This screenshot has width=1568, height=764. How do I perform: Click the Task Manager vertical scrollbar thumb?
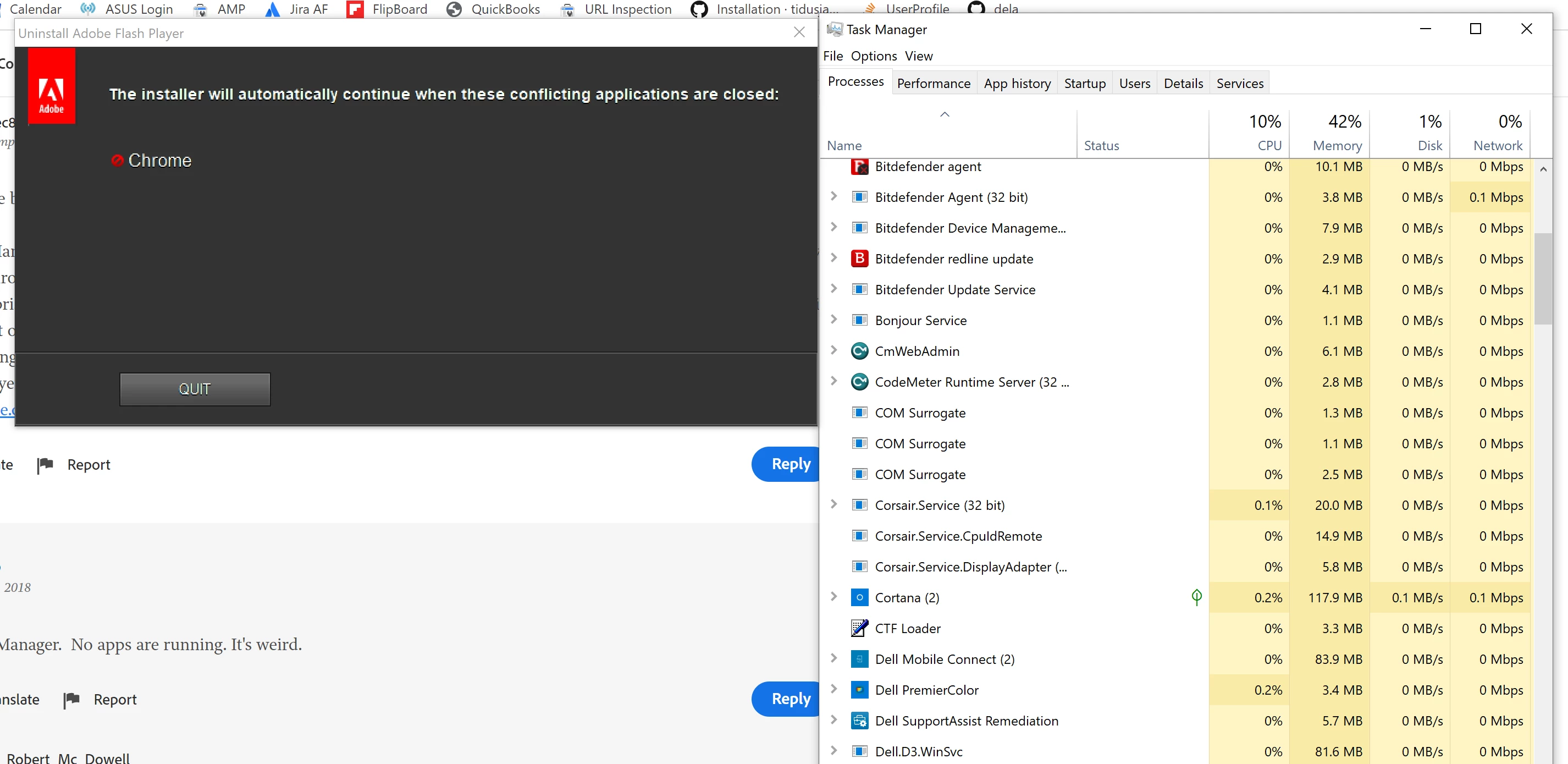(1543, 279)
